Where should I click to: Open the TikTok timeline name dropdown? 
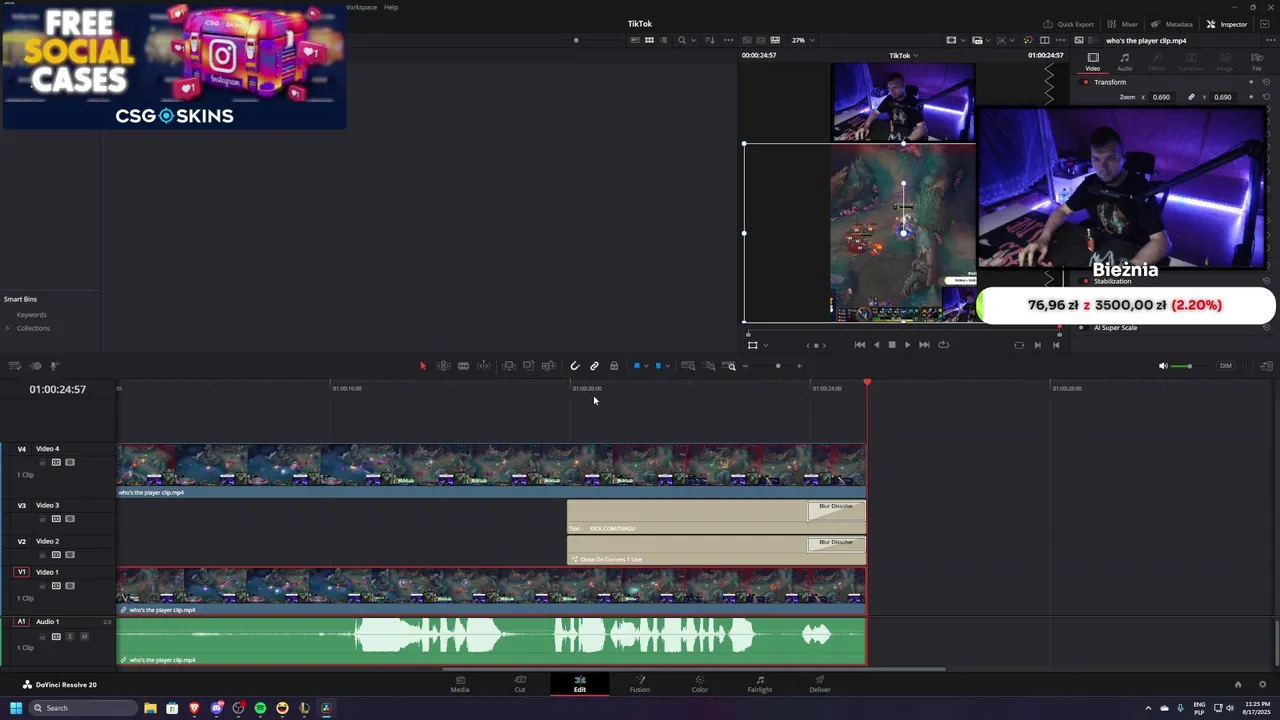tap(903, 55)
